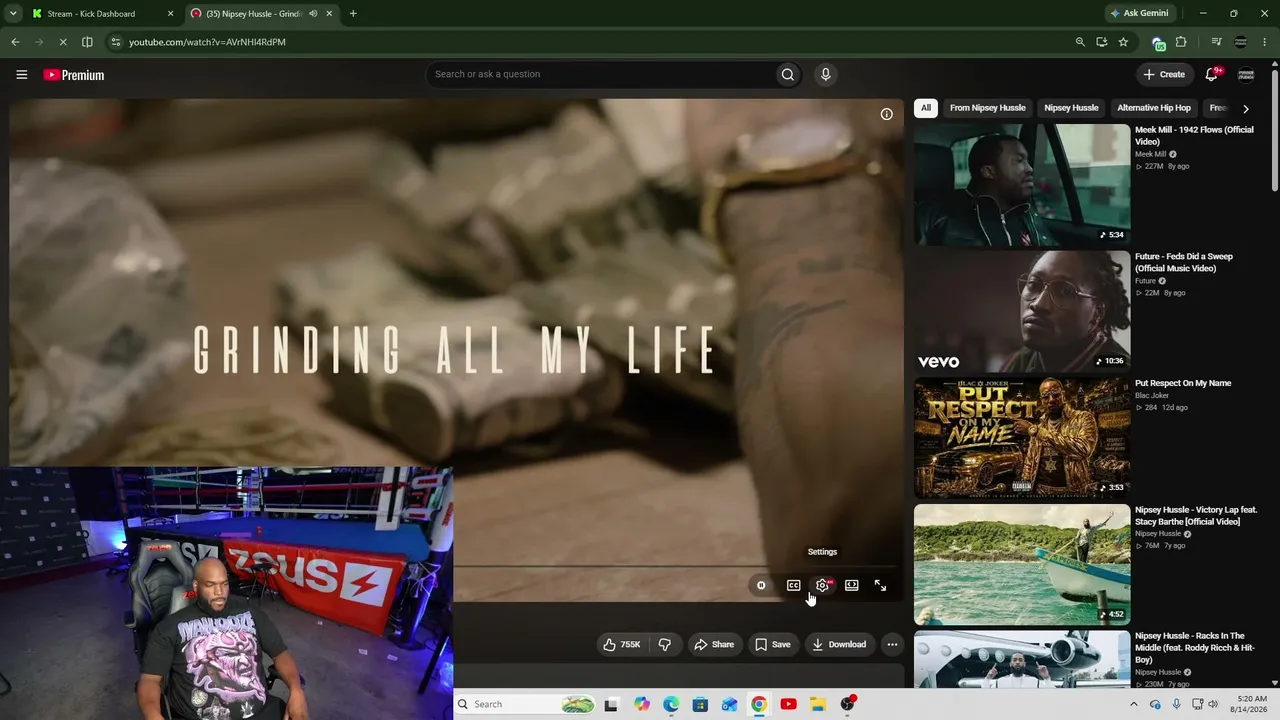The width and height of the screenshot is (1280, 720).
Task: Select the All filter chip
Action: [926, 108]
